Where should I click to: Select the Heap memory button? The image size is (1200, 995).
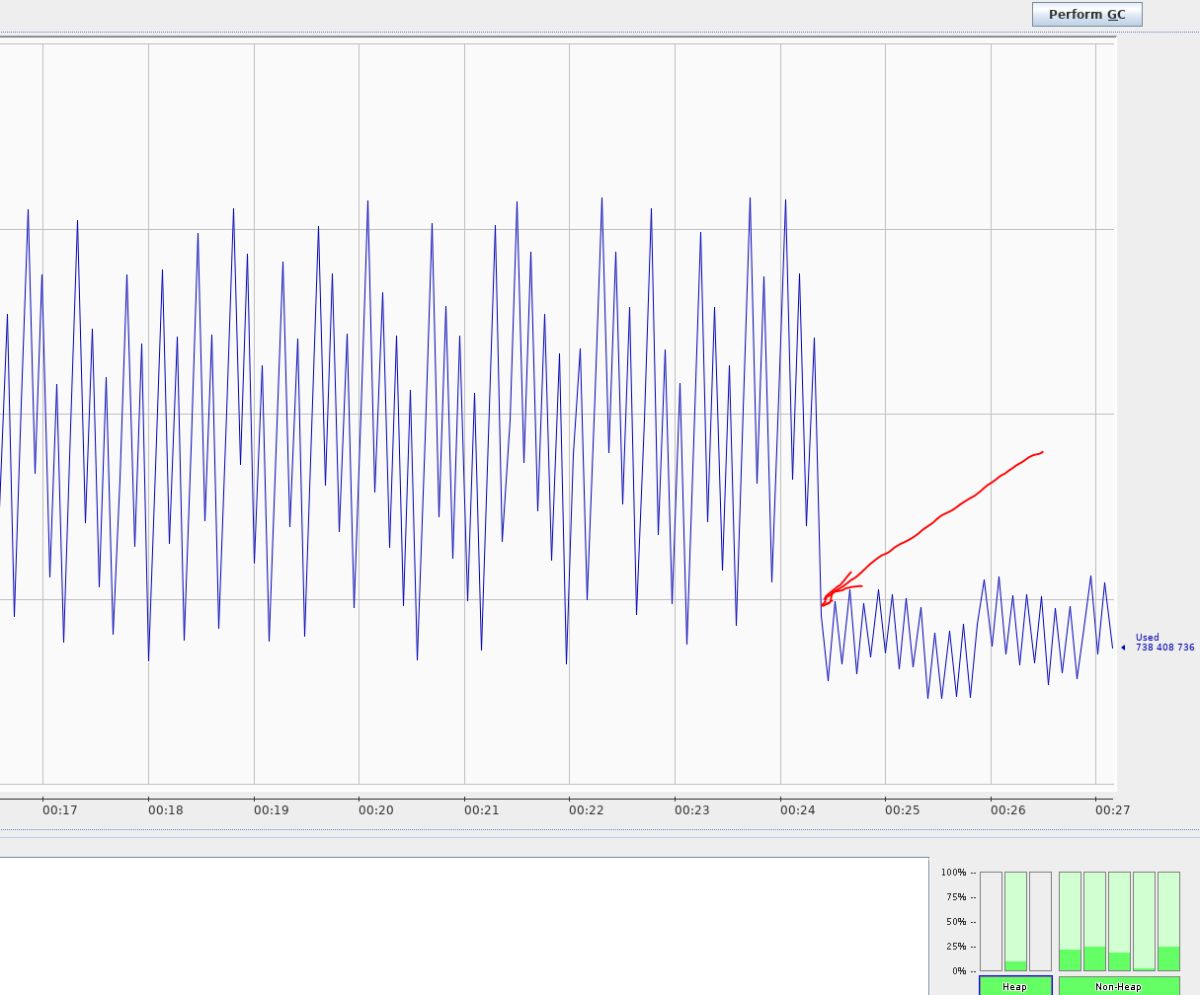click(1015, 986)
